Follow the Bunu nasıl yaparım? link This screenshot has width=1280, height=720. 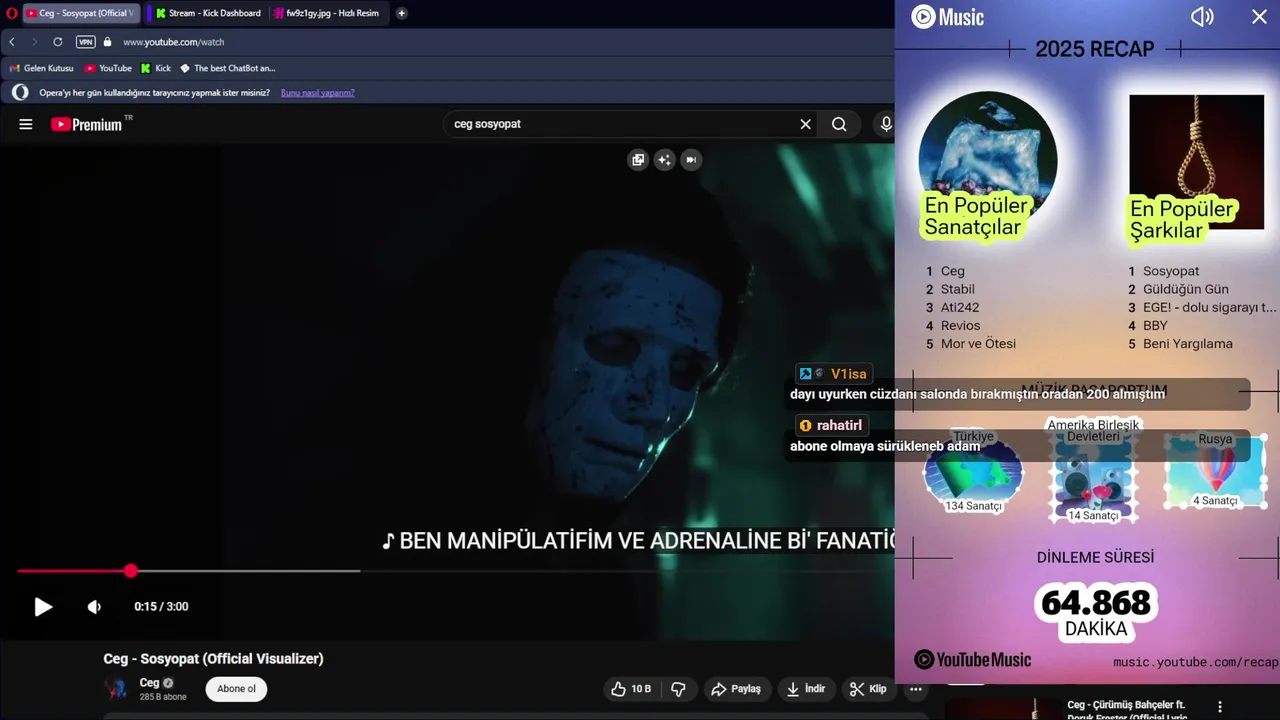[x=317, y=93]
